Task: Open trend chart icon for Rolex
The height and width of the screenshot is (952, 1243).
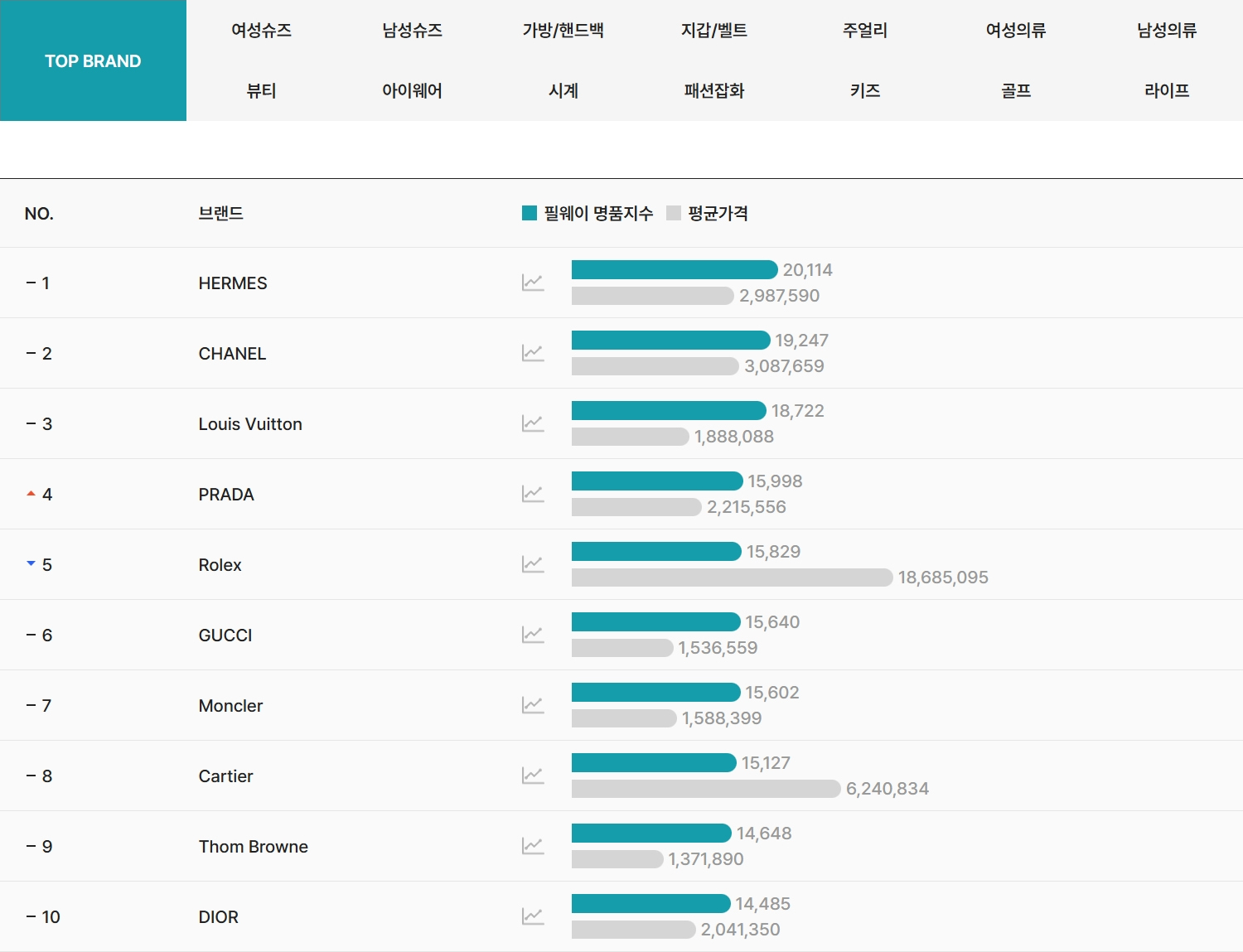Action: click(533, 564)
